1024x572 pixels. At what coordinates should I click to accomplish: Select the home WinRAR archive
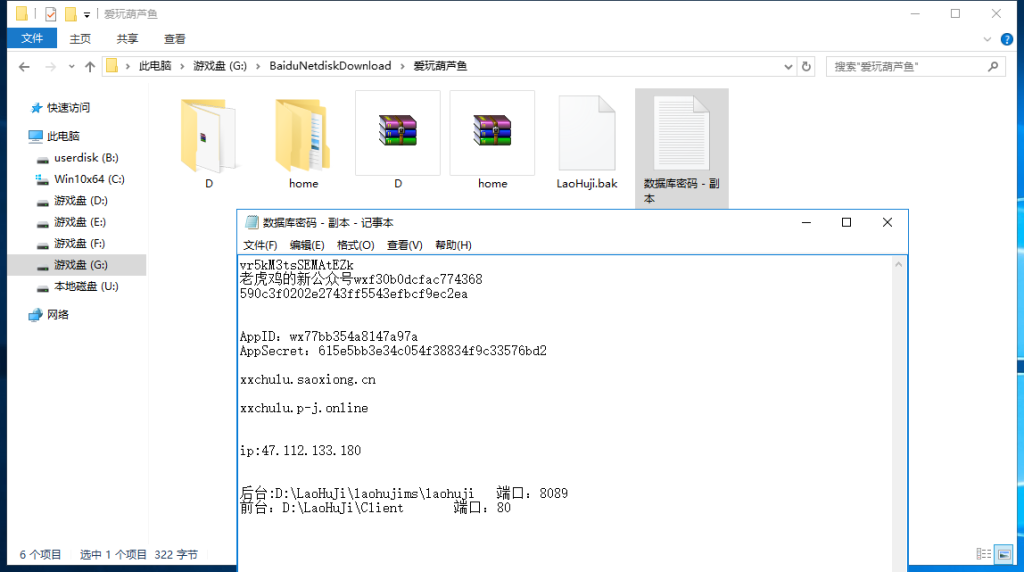coord(492,133)
